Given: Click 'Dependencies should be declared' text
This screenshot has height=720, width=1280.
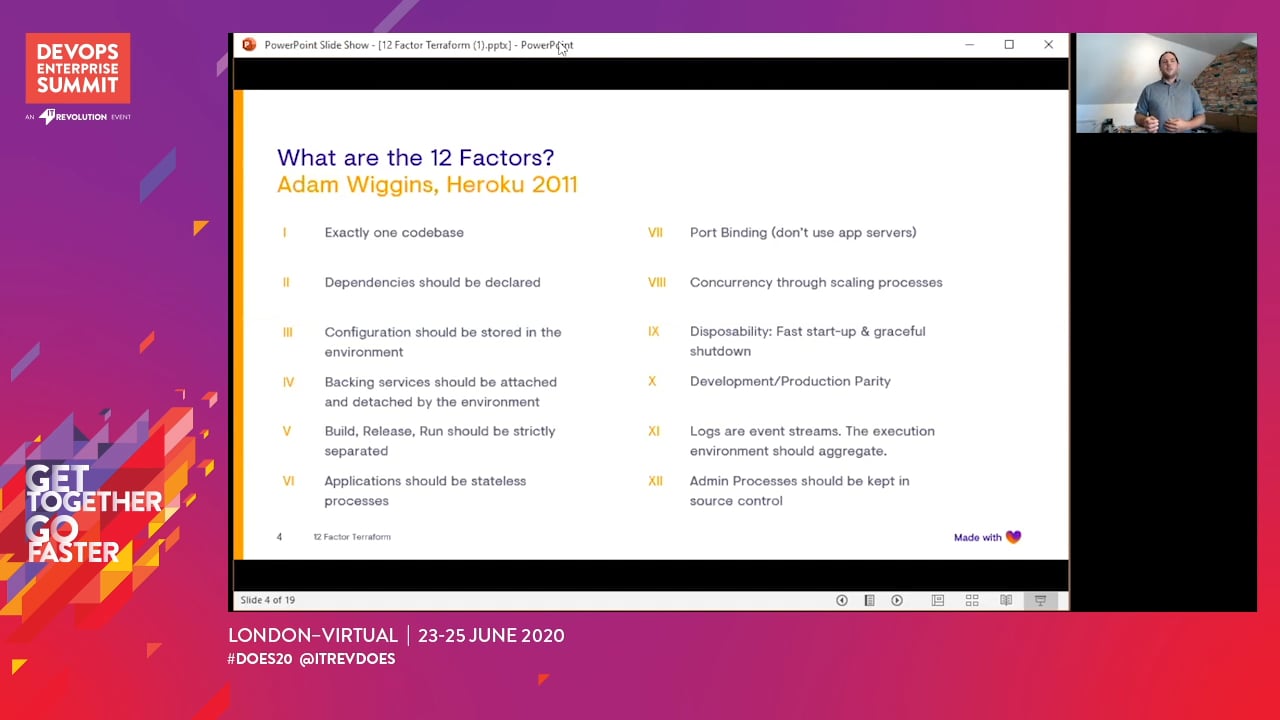Looking at the screenshot, I should pyautogui.click(x=432, y=282).
